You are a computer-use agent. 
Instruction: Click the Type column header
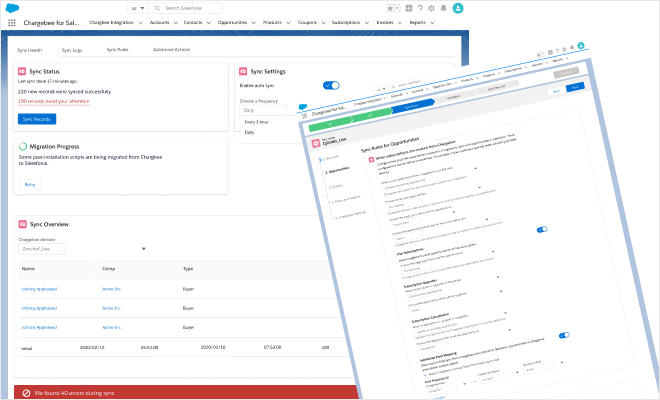188,269
